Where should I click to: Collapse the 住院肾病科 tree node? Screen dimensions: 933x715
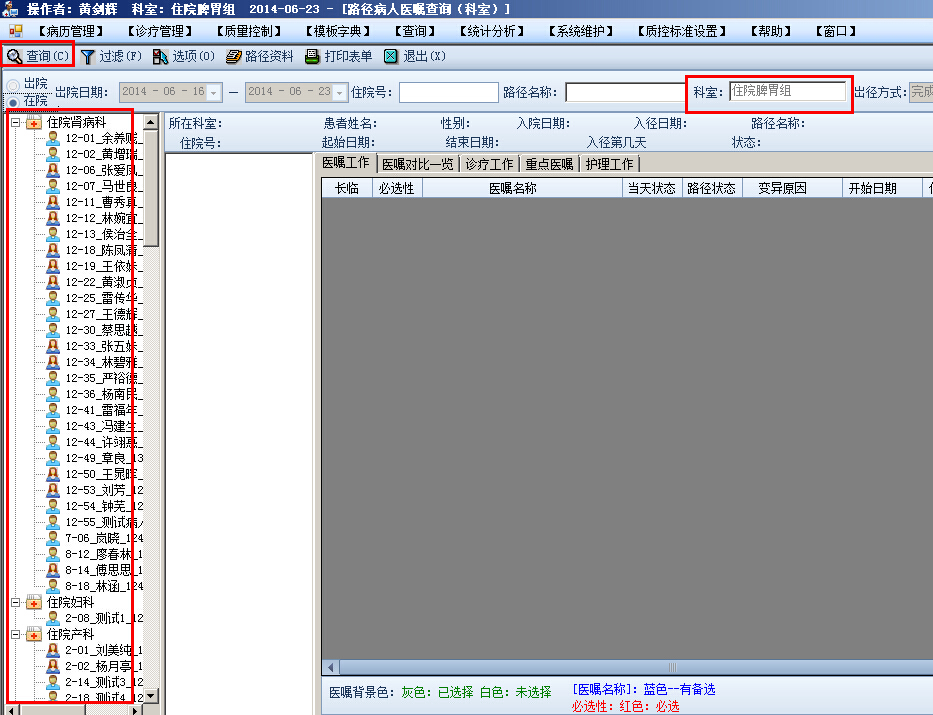pos(15,123)
